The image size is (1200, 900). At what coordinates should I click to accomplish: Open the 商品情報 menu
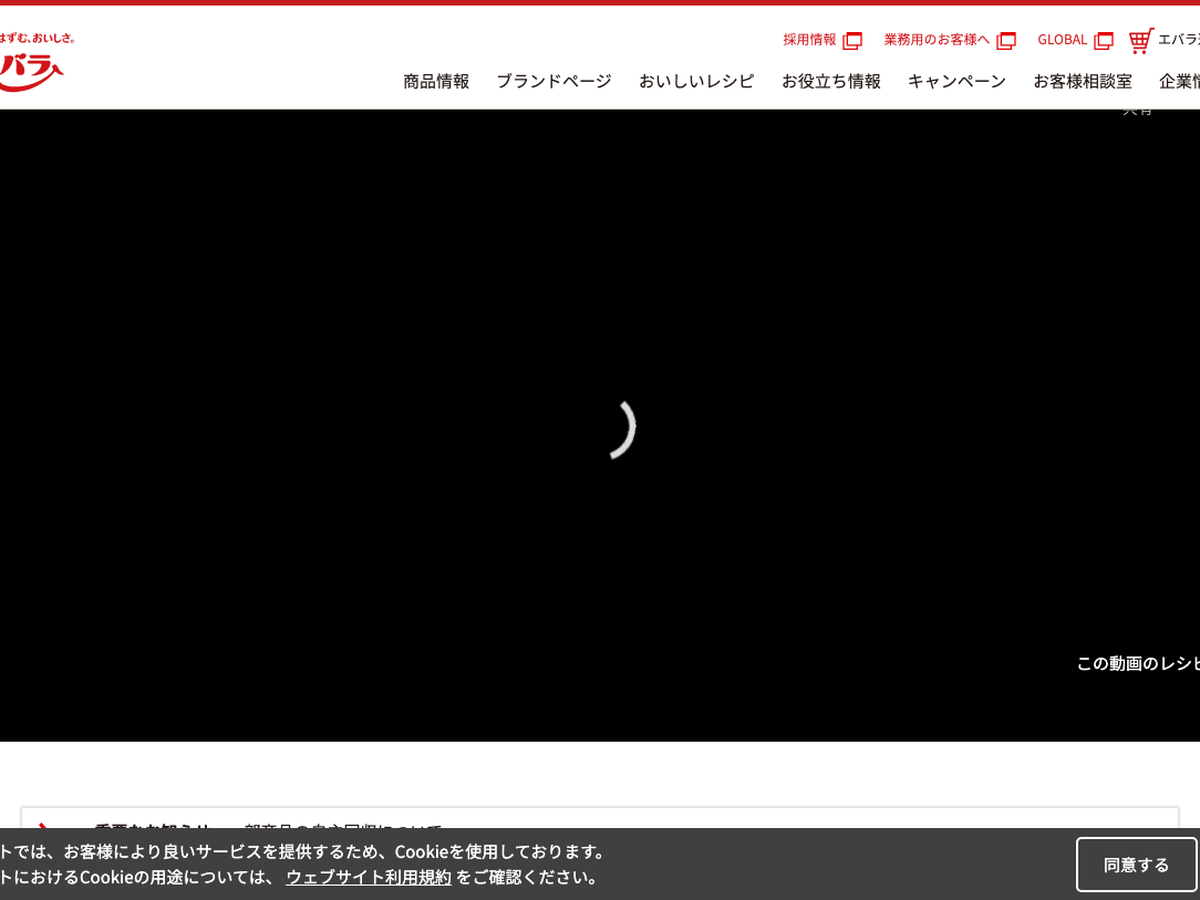click(436, 82)
